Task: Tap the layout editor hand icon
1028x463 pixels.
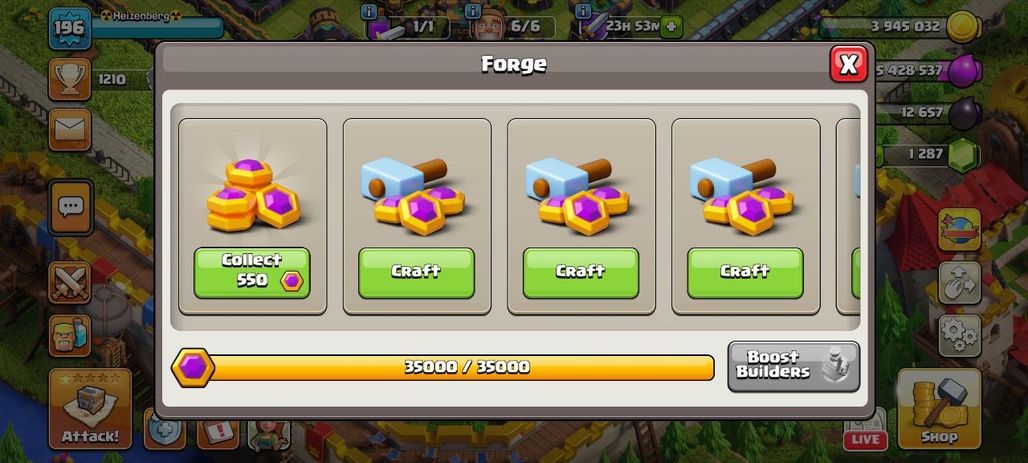Action: tap(960, 283)
